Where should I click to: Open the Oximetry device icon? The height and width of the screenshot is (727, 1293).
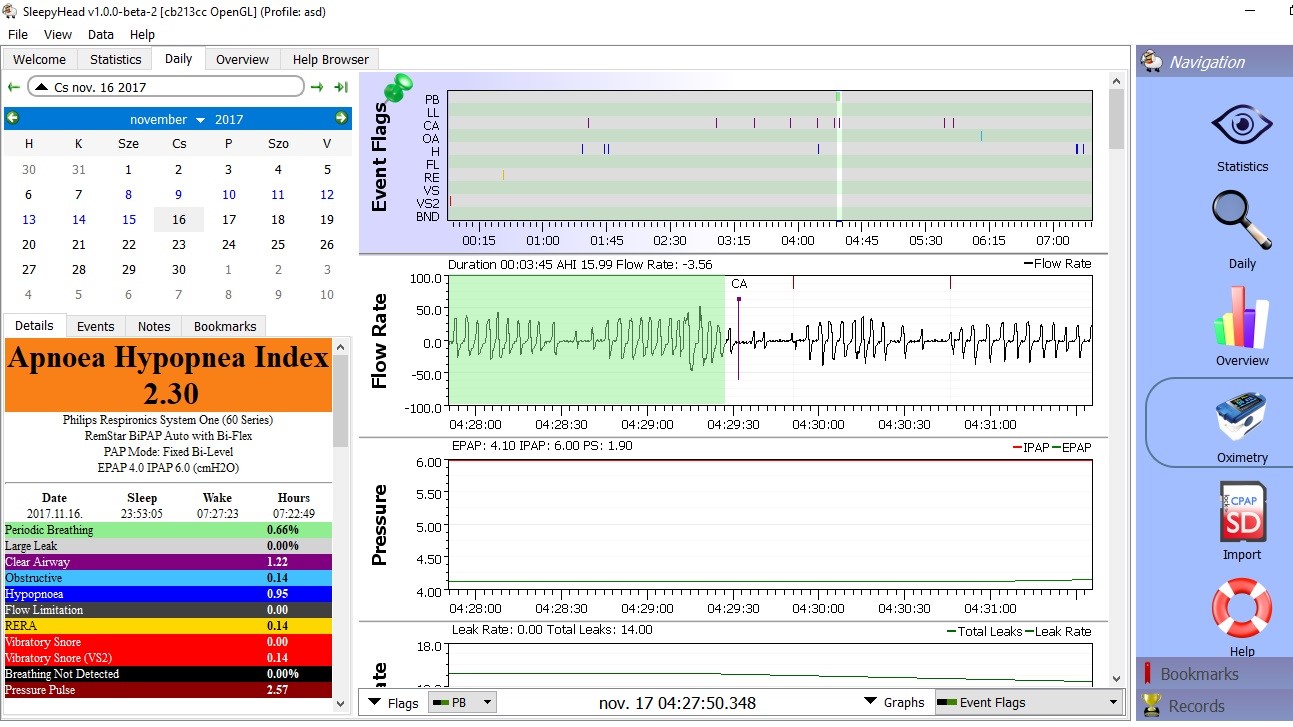pos(1241,418)
